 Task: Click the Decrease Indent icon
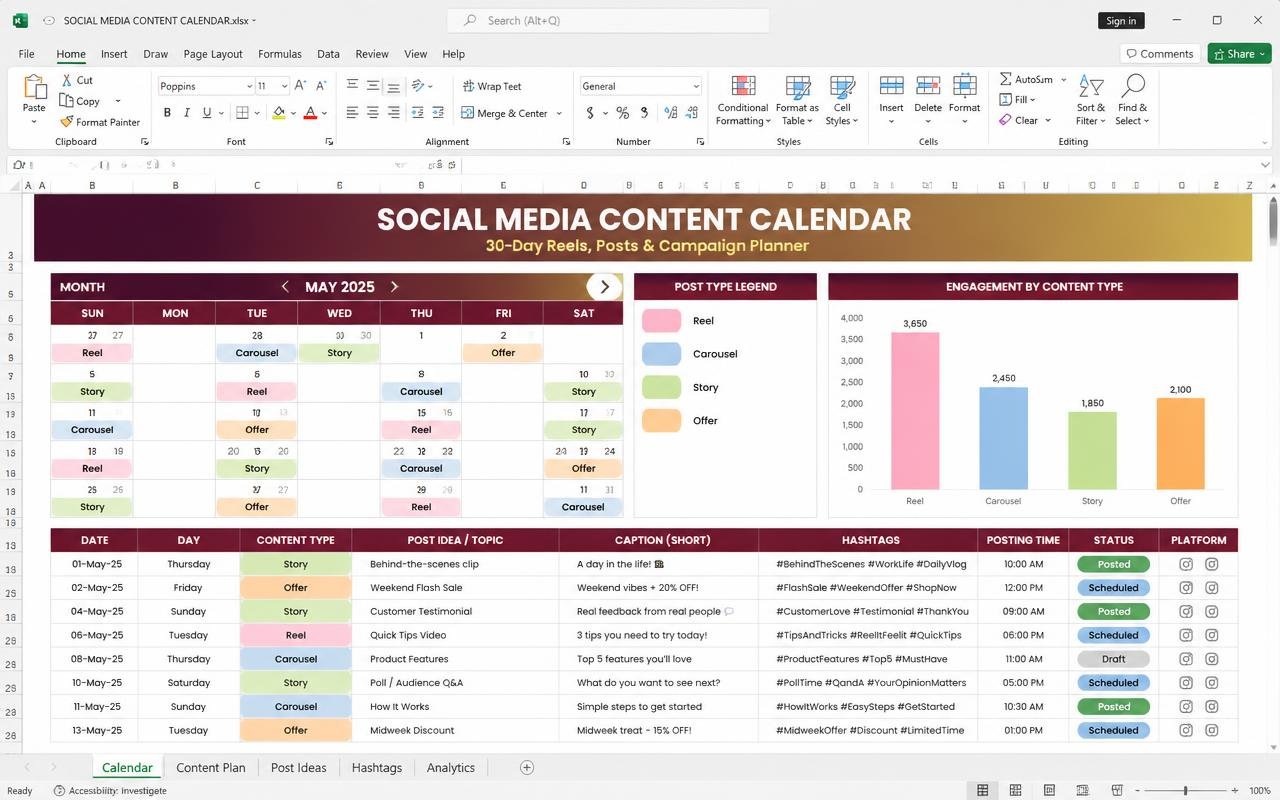click(417, 113)
